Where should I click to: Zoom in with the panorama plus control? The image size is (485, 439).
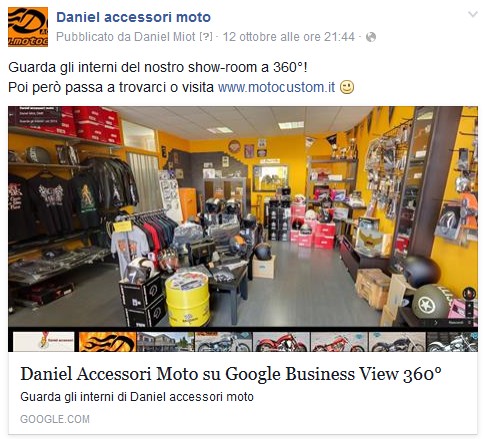tap(469, 305)
